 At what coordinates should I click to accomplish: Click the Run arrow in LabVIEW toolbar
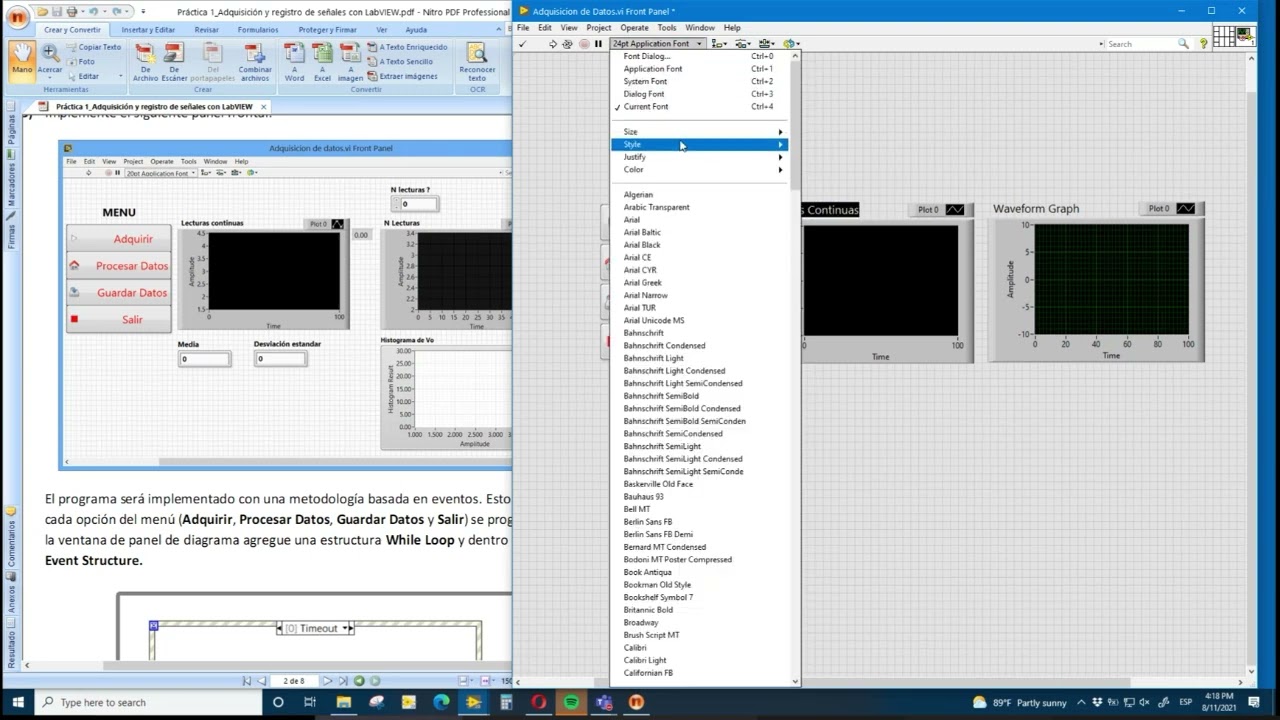point(552,44)
